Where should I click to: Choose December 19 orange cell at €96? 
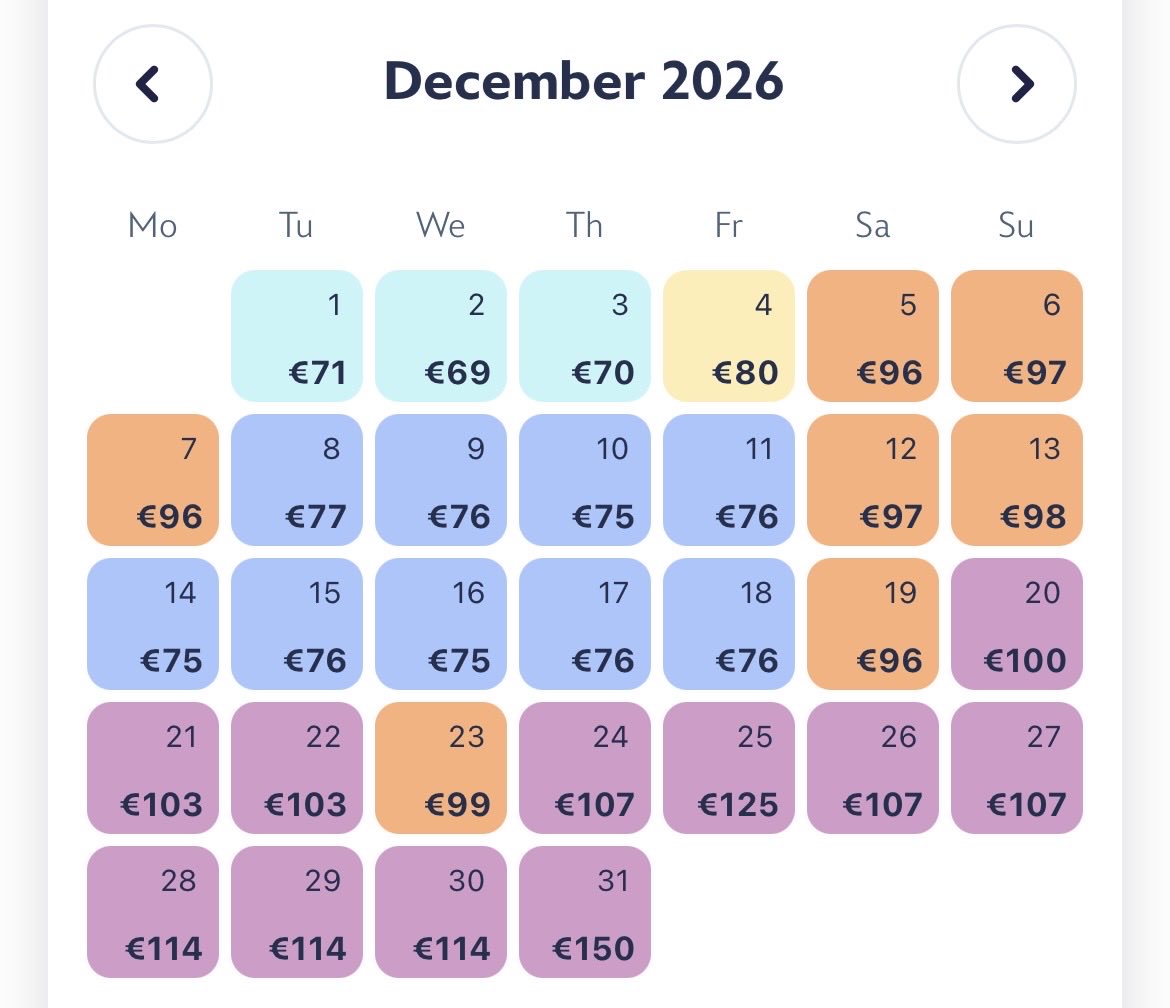tap(873, 624)
